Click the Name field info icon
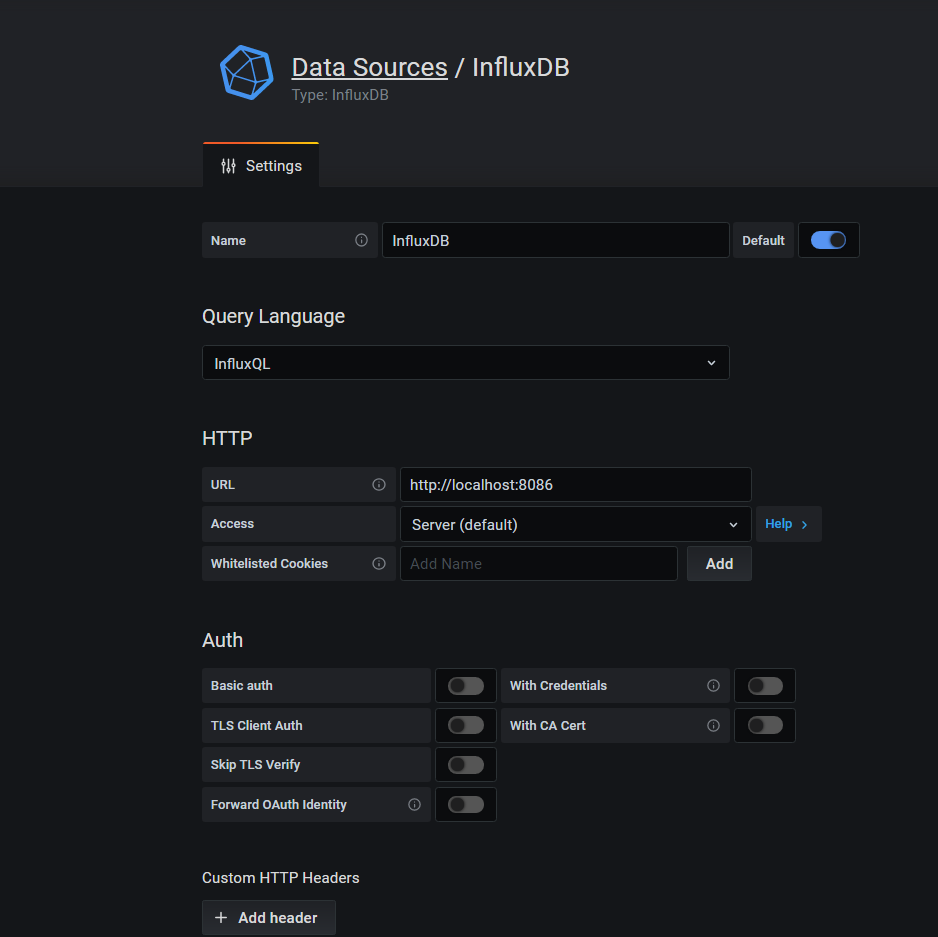Viewport: 938px width, 937px height. click(x=361, y=240)
